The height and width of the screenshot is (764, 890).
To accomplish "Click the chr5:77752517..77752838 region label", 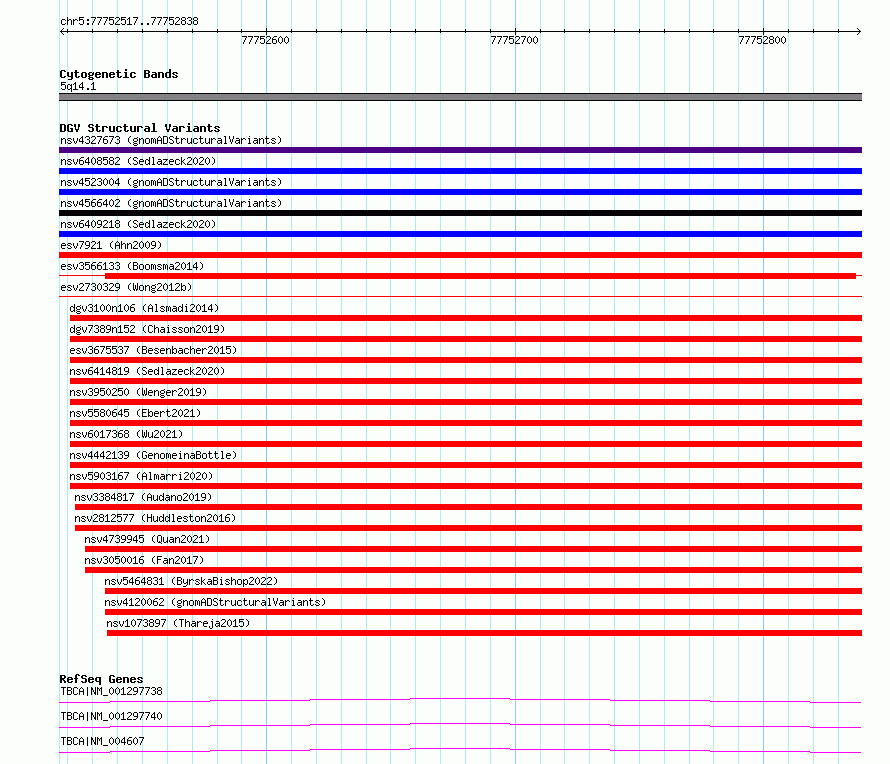I will (x=129, y=22).
